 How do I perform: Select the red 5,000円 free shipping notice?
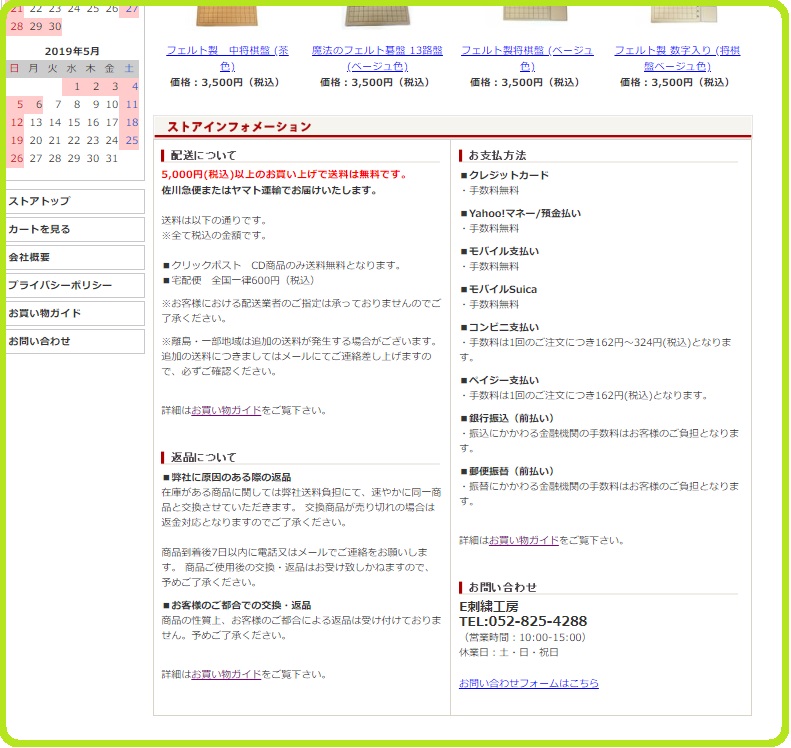click(x=285, y=175)
